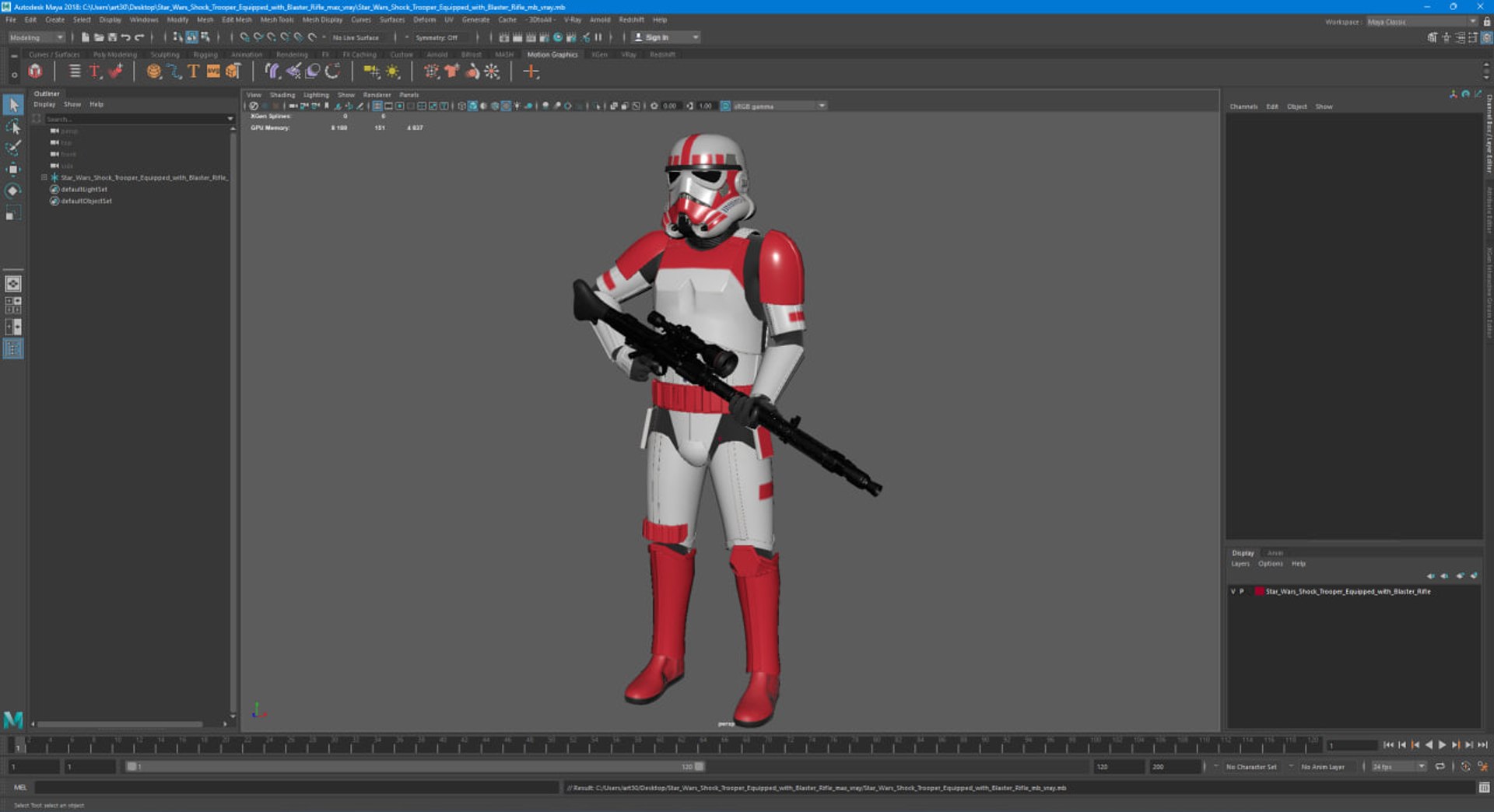The image size is (1494, 812).
Task: Click the time slider at frame 1 marker
Action: coord(18,746)
